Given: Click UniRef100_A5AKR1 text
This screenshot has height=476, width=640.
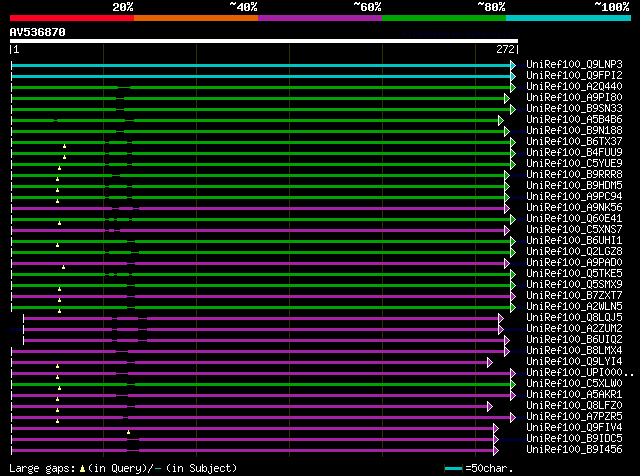Looking at the screenshot, I should point(574,395).
